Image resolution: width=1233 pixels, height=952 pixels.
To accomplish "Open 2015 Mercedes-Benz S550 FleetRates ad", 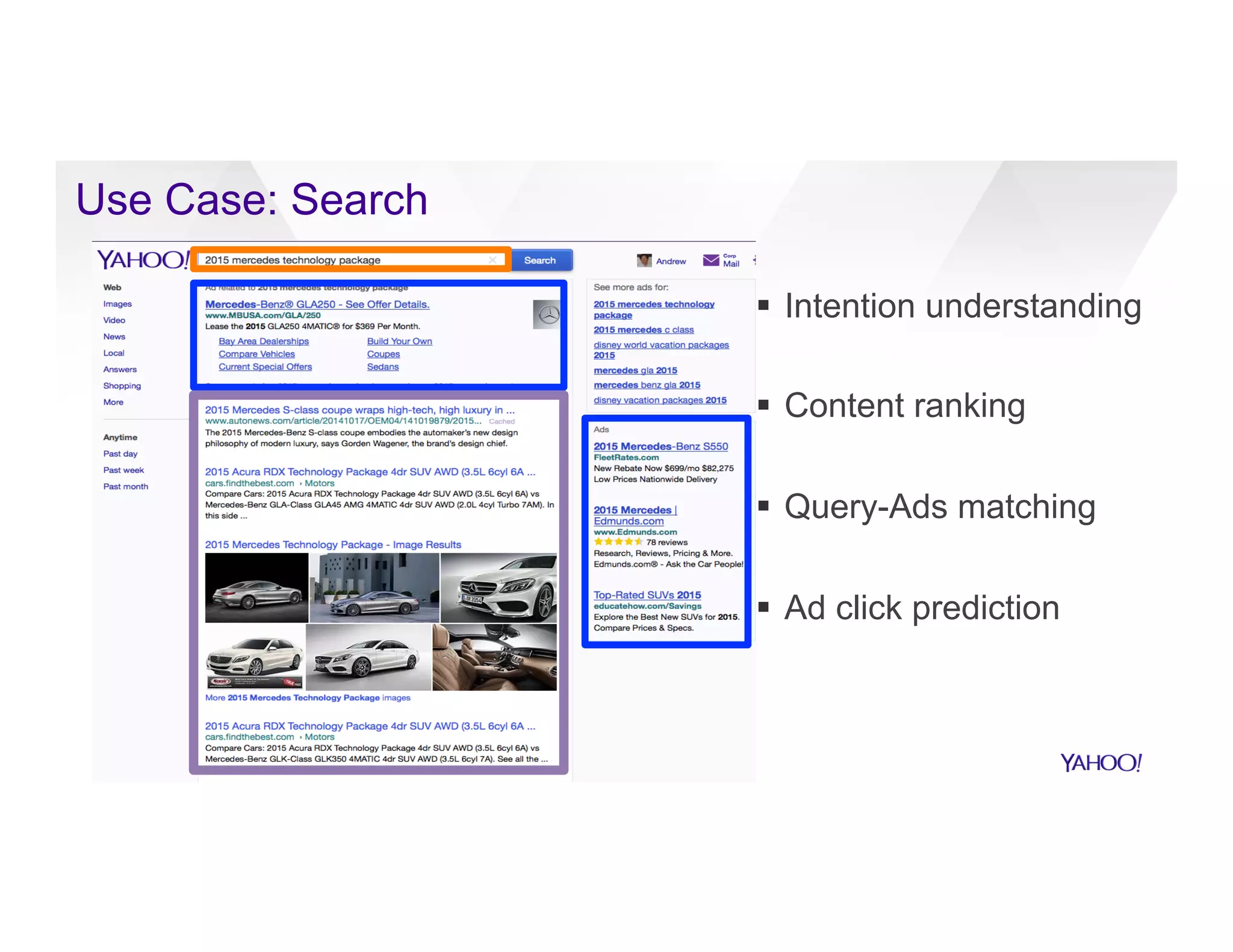I will click(x=660, y=447).
